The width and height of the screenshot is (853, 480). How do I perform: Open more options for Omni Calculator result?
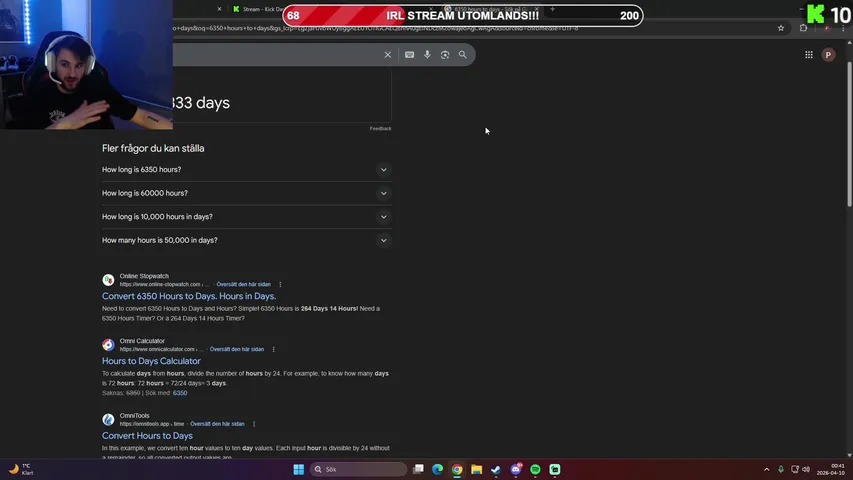[274, 349]
